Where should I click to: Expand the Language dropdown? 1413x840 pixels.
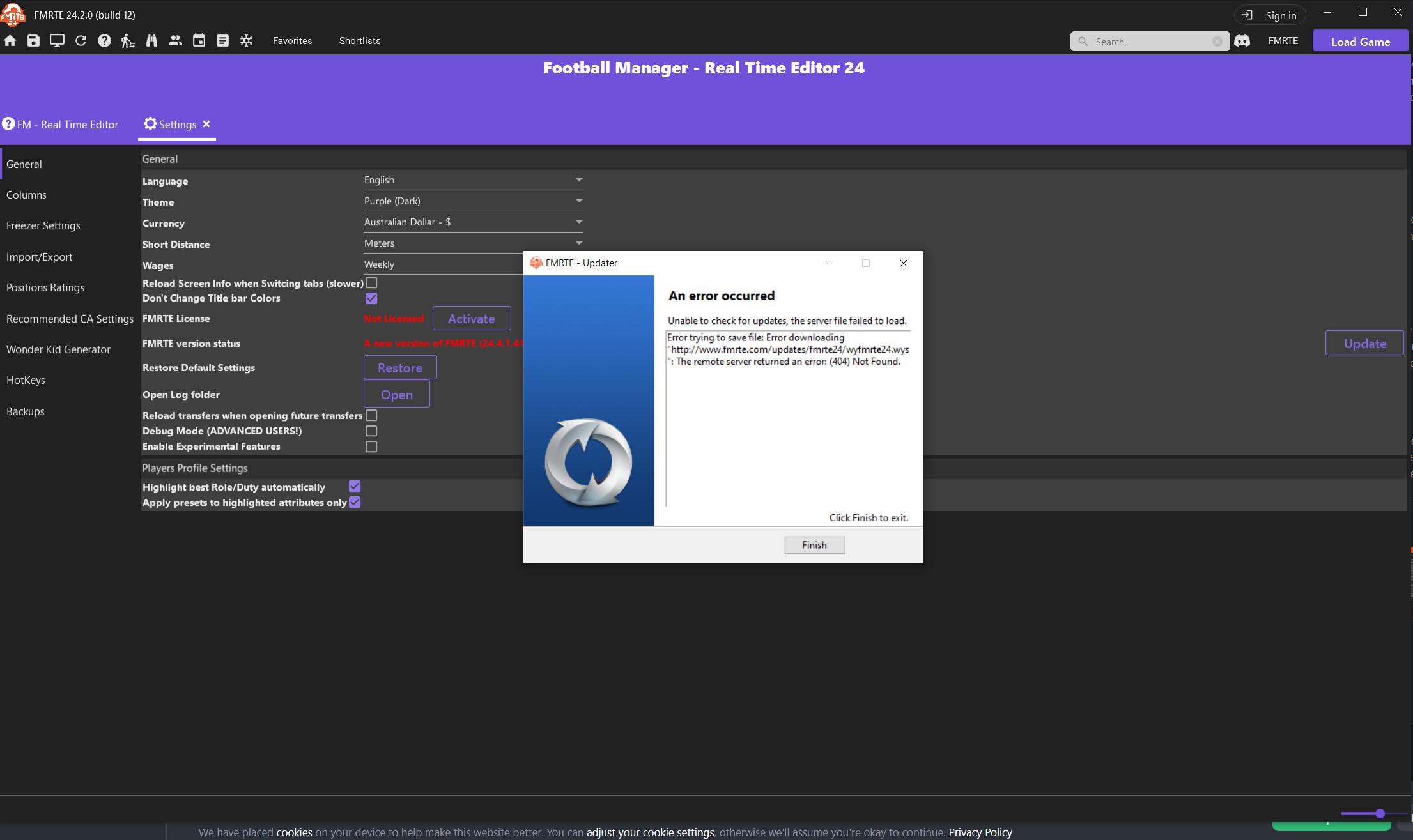(473, 180)
